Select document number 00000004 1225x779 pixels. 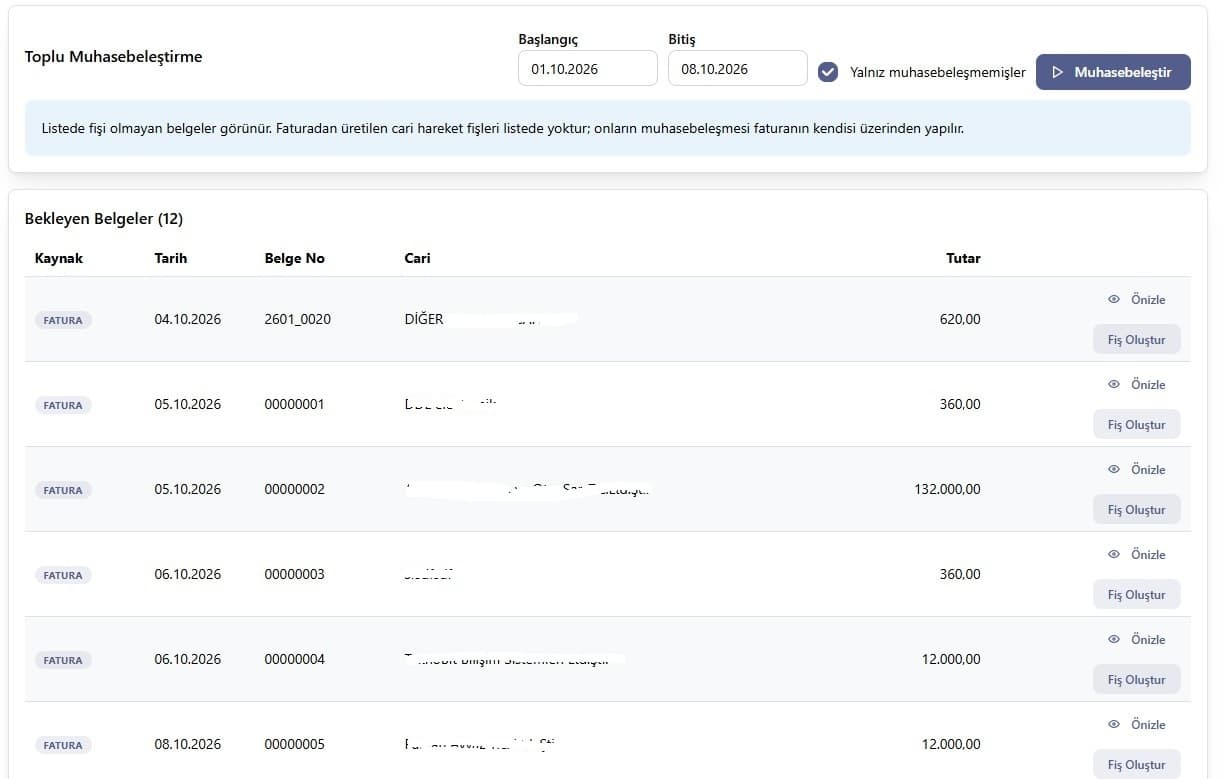[295, 659]
